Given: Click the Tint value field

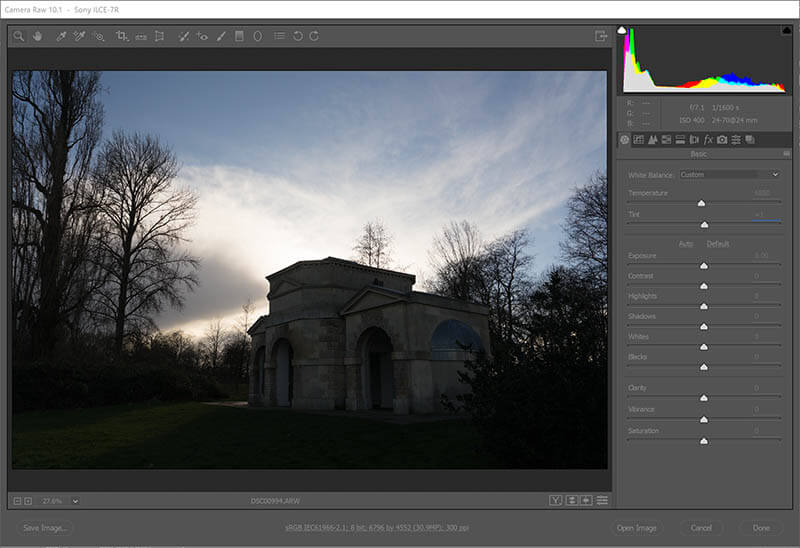Looking at the screenshot, I should [x=766, y=215].
